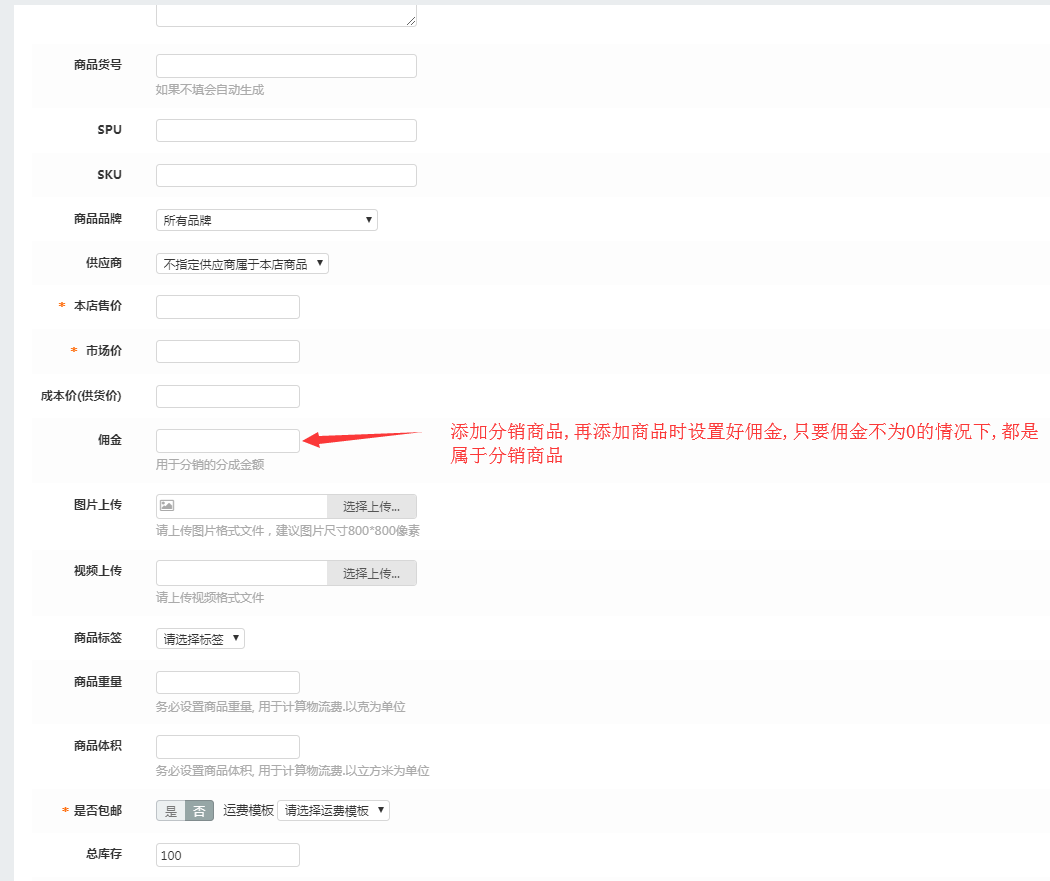Screen dimensions: 1050x881
Task: Click into the SKU text field
Action: pyautogui.click(x=286, y=175)
